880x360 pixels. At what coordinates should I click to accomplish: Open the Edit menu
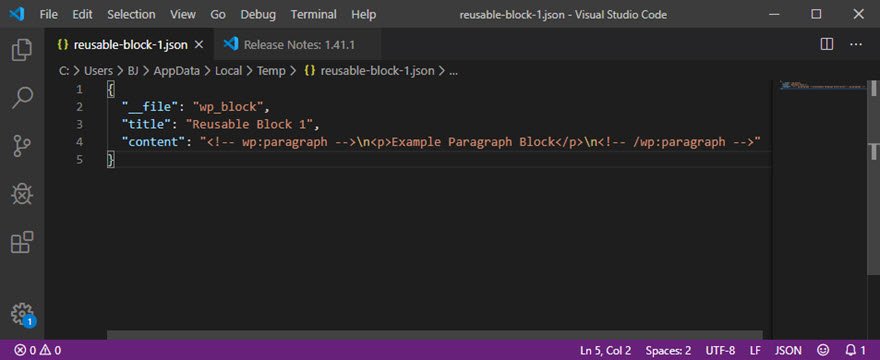click(x=82, y=15)
